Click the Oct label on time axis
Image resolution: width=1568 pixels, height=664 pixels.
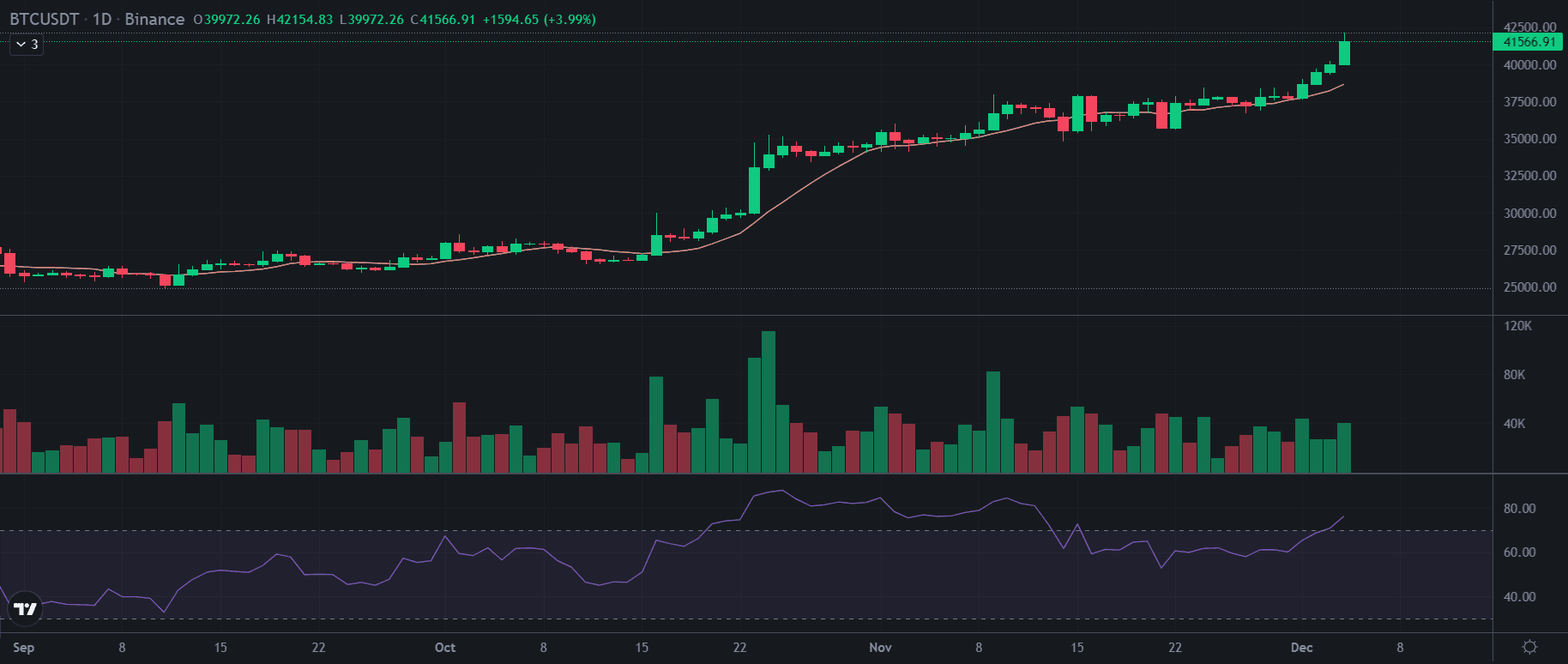coord(444,648)
